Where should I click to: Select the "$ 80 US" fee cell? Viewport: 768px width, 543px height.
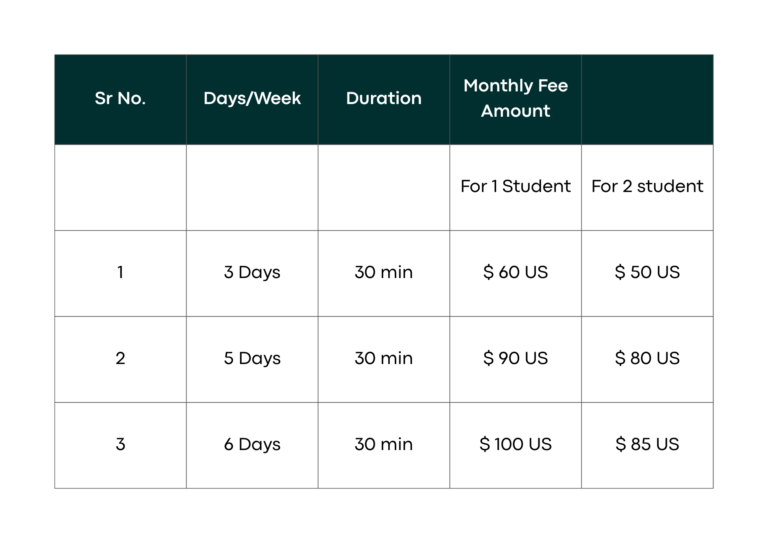[647, 358]
